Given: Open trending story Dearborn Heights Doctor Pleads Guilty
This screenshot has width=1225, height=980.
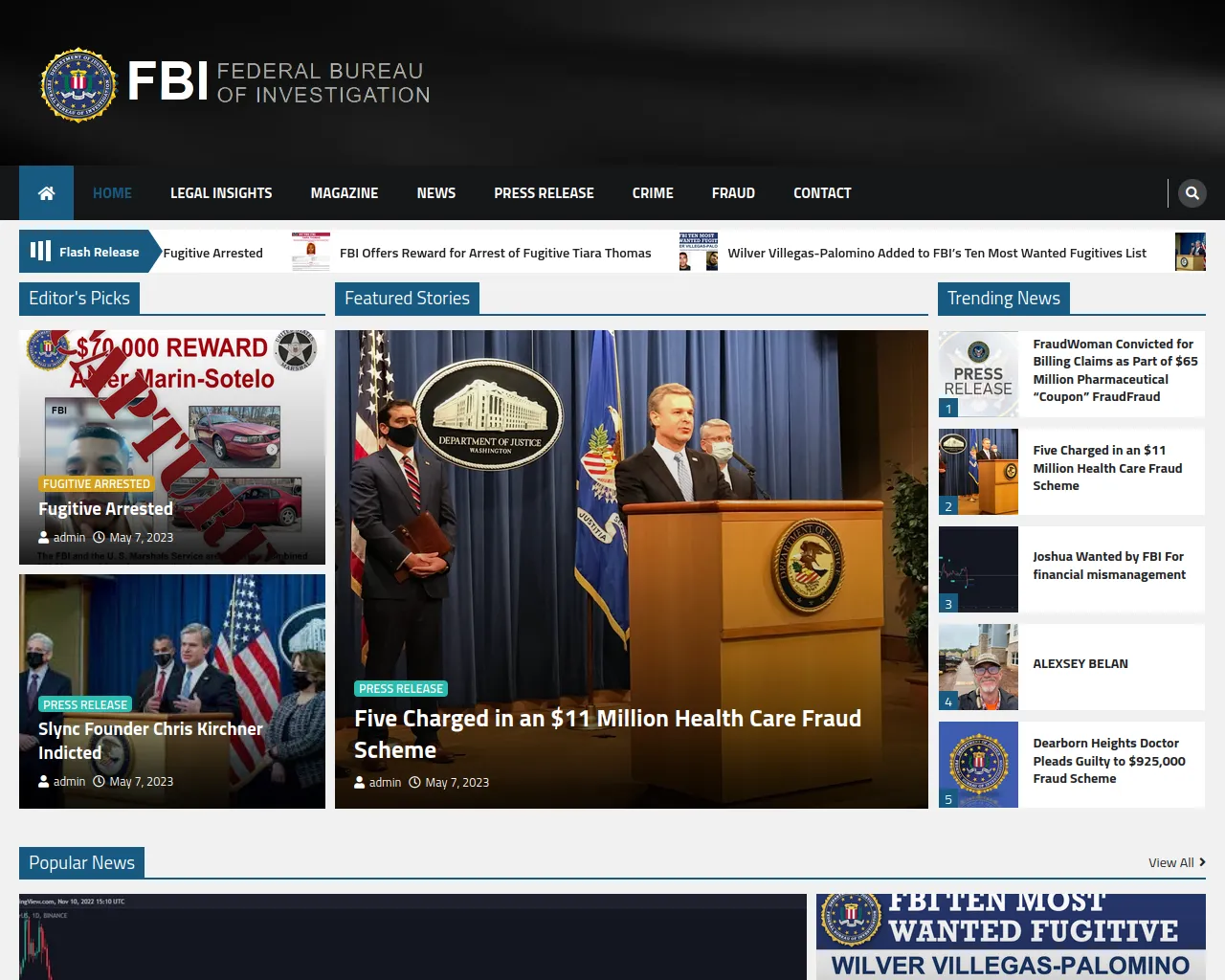Looking at the screenshot, I should click(x=1109, y=761).
